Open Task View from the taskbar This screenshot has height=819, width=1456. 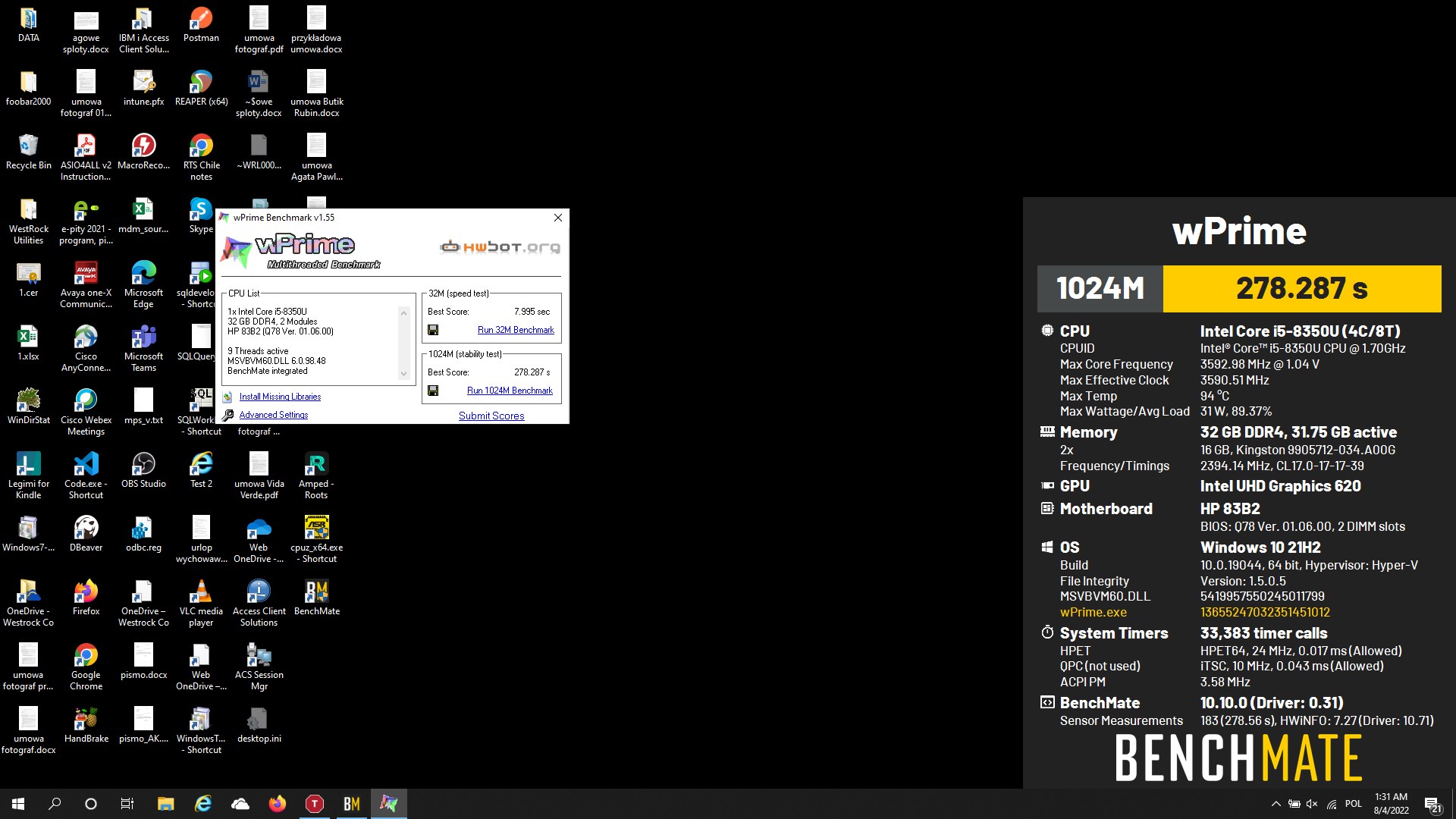[127, 804]
